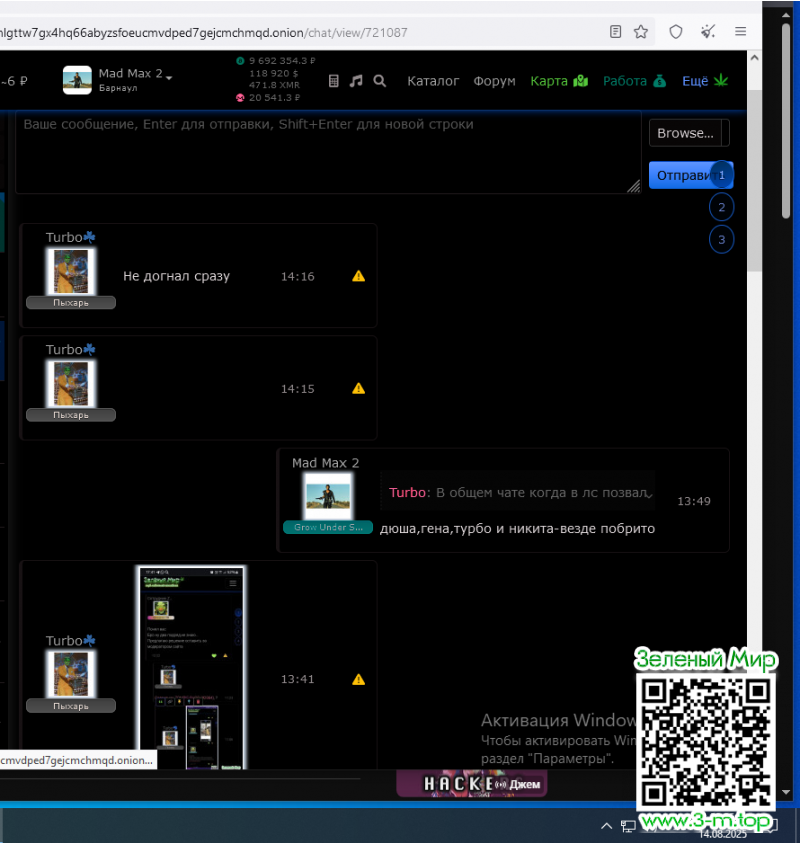The height and width of the screenshot is (843, 800).
Task: Open the browser reader view icon
Action: 616,31
